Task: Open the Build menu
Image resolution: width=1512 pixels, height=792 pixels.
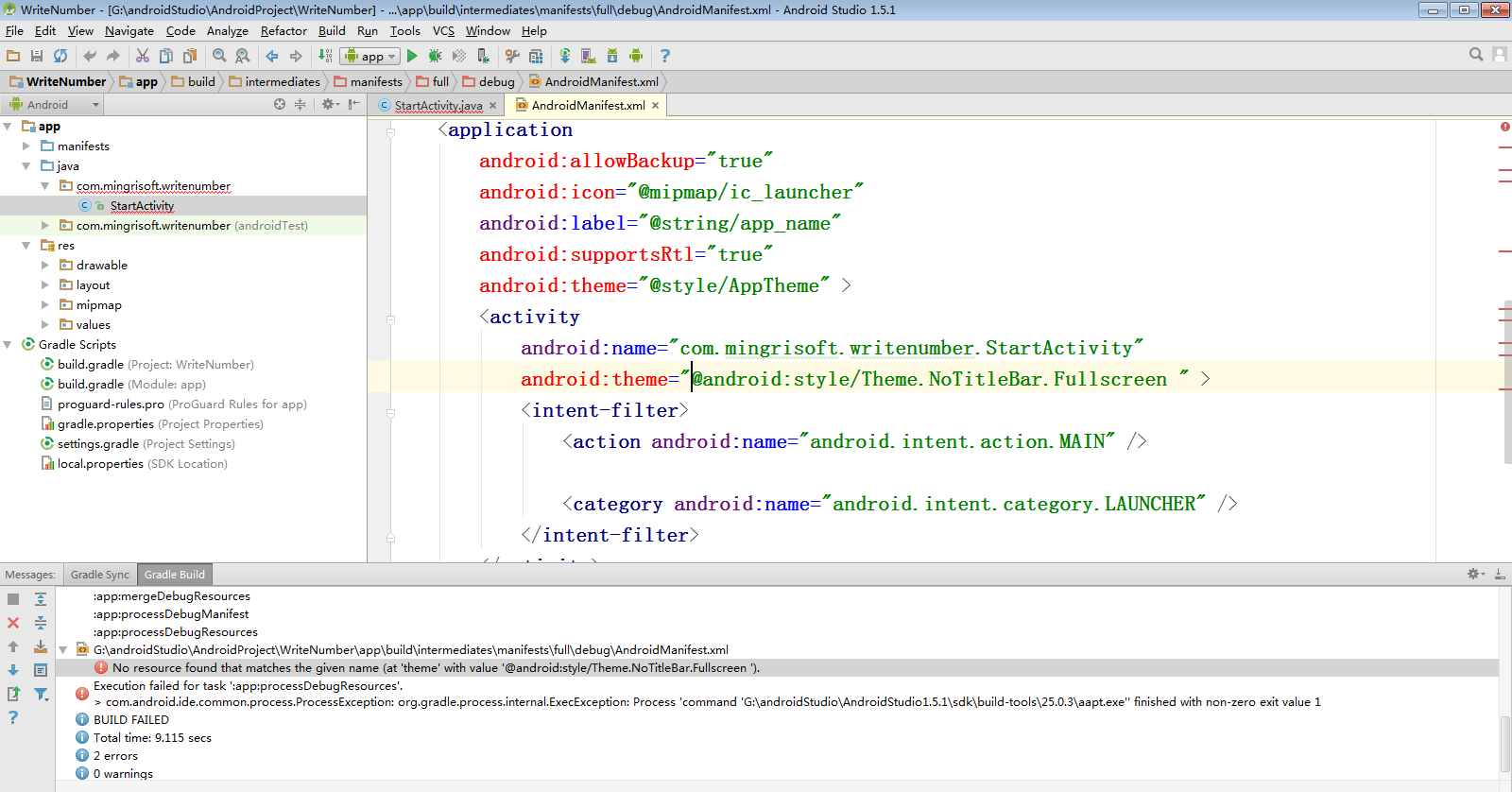Action: pos(332,31)
